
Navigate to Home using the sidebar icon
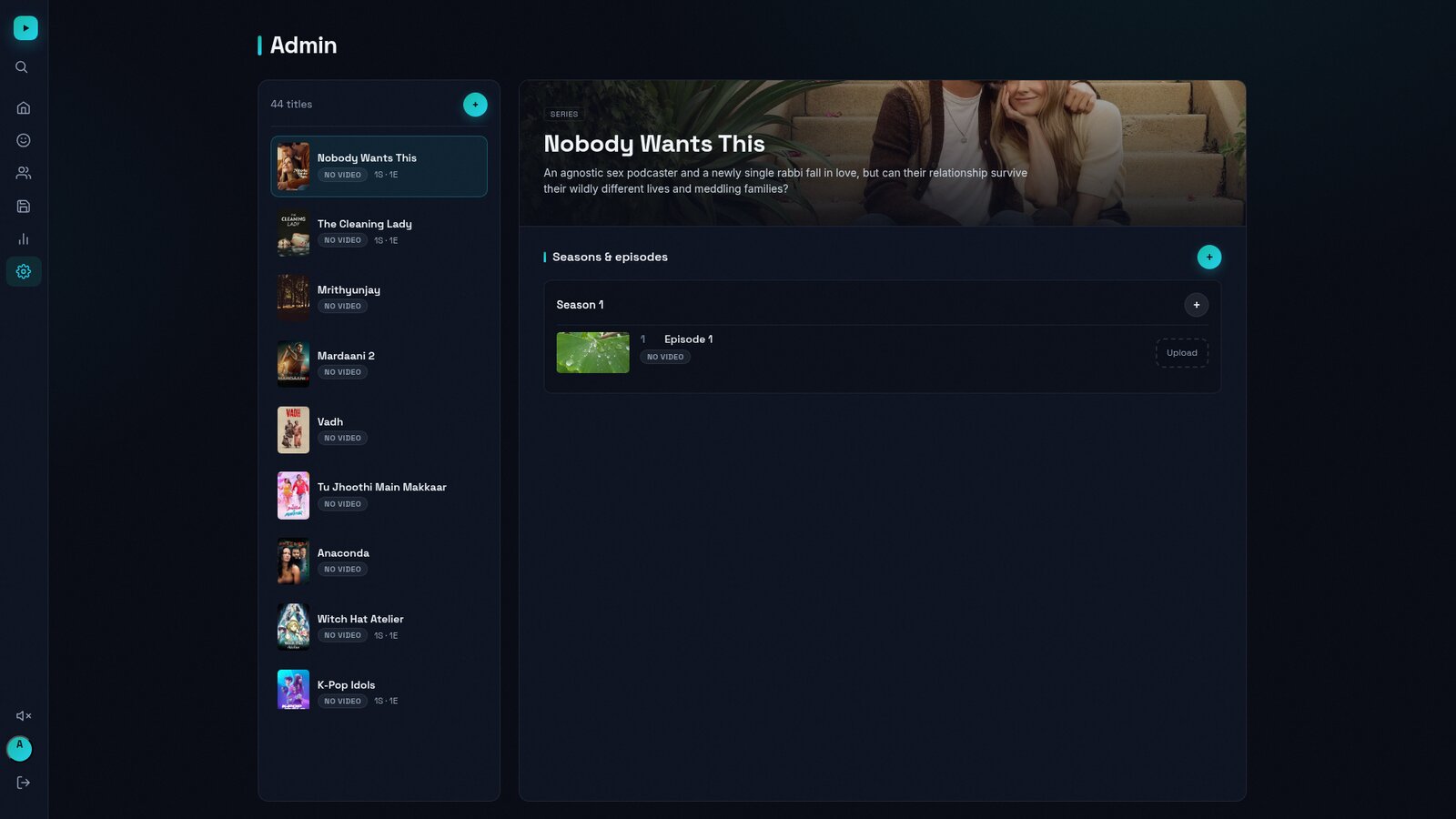coord(23,106)
